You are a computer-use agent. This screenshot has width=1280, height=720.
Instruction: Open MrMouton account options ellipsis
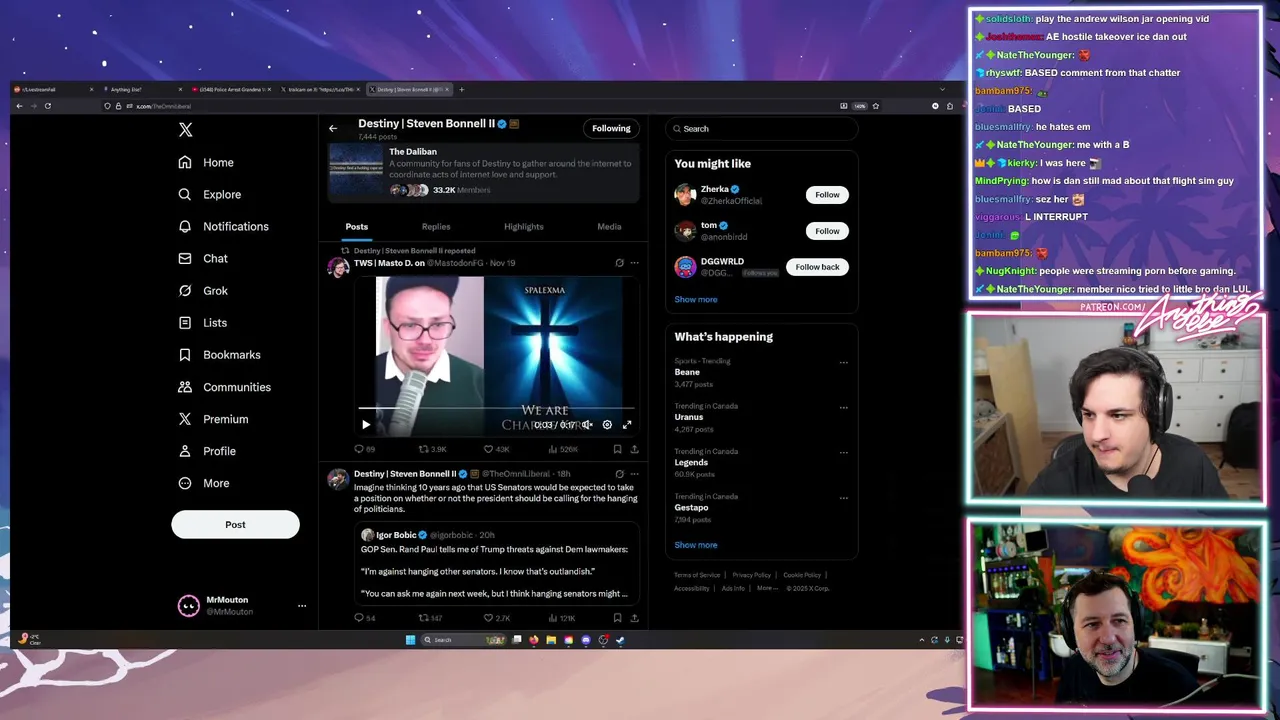(x=302, y=606)
